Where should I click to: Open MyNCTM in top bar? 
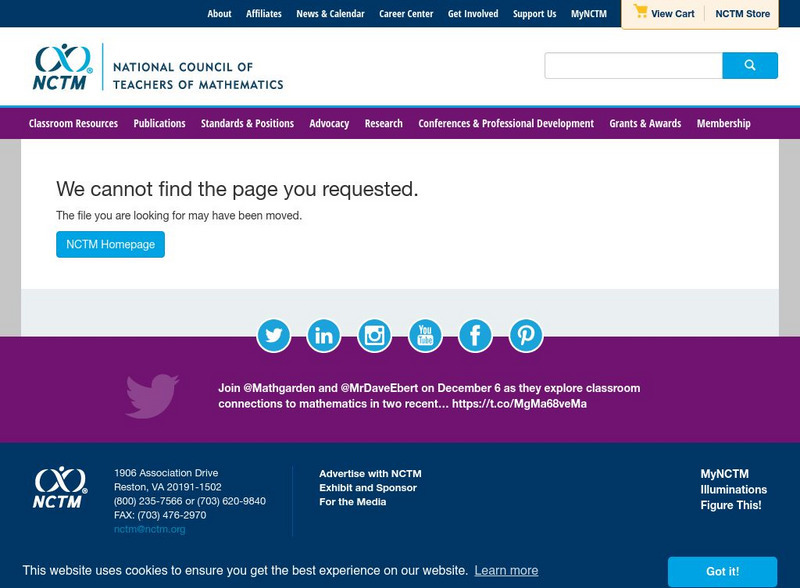pos(589,14)
